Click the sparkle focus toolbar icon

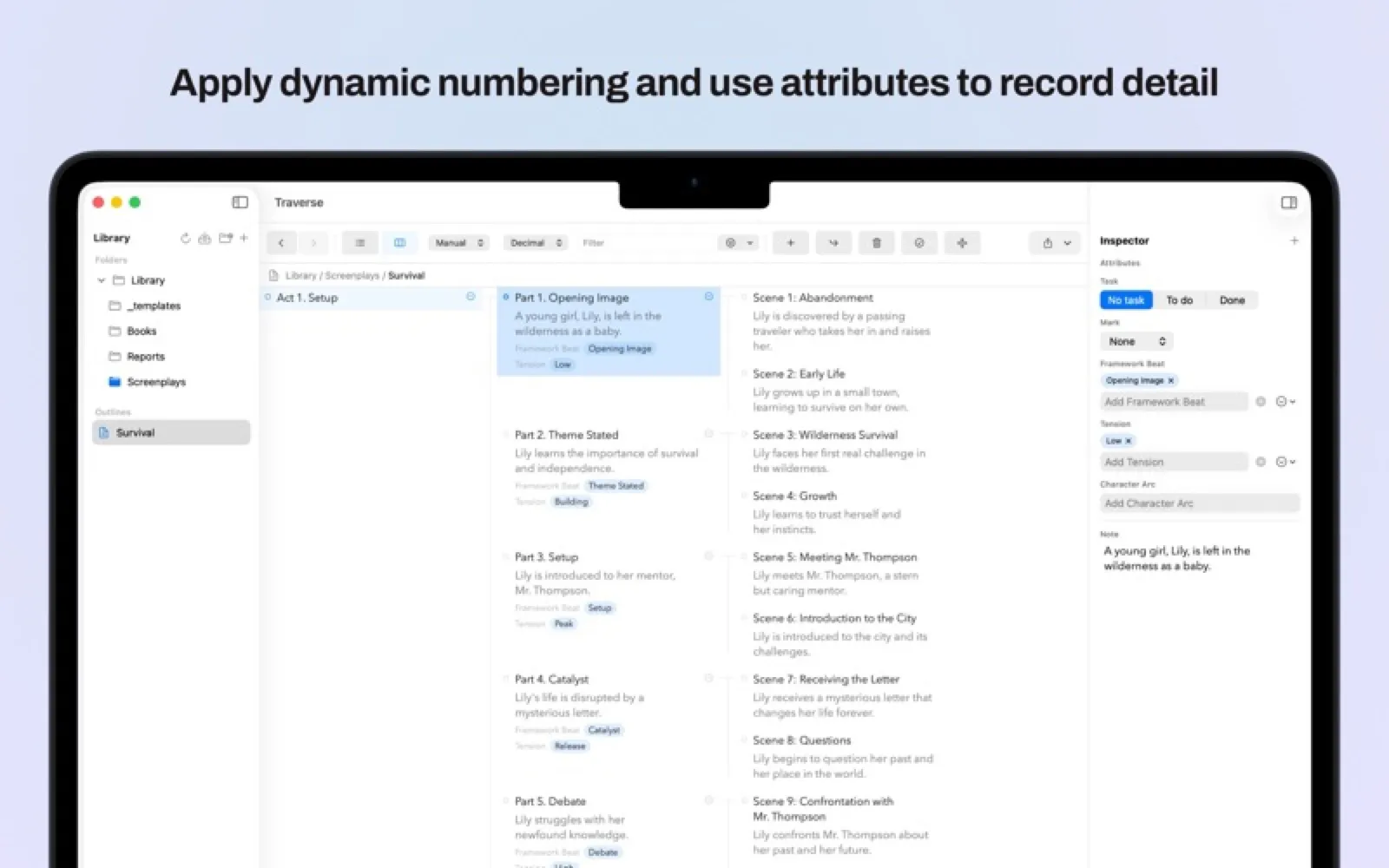coord(962,243)
